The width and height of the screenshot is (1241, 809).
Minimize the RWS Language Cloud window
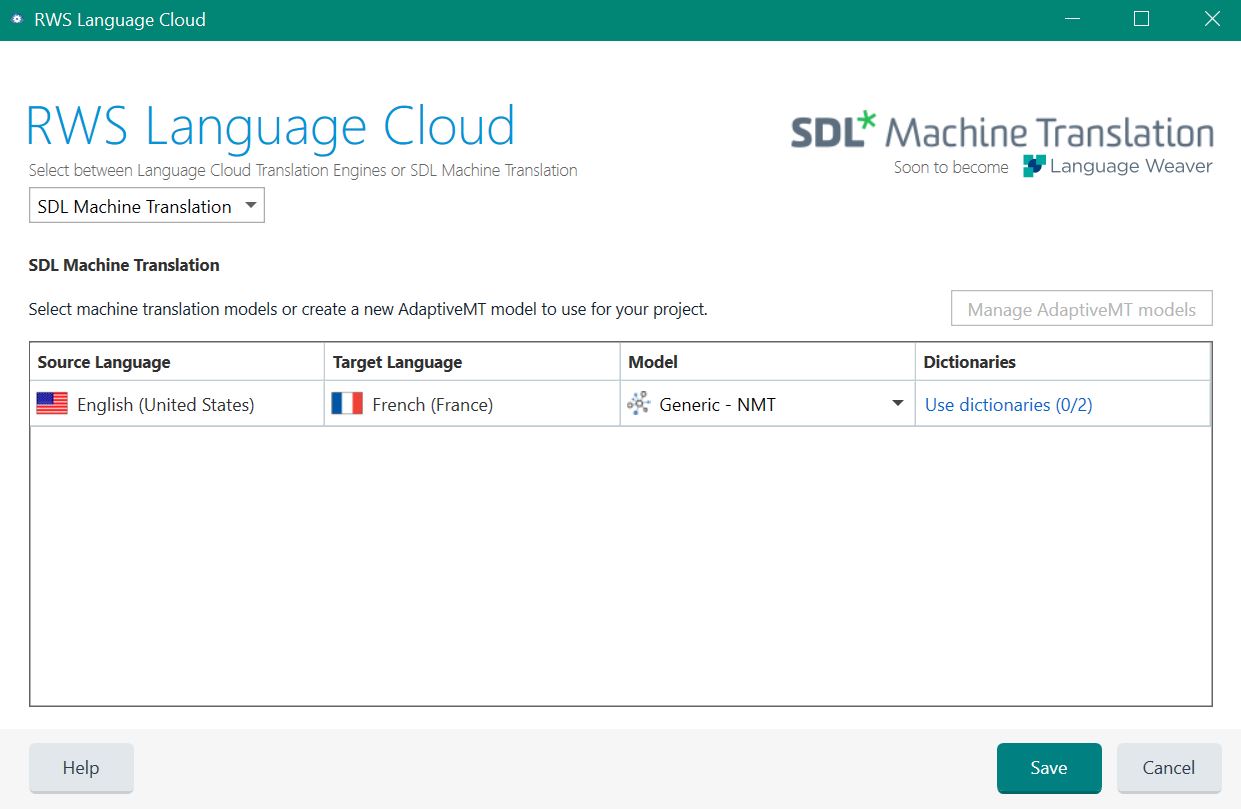pyautogui.click(x=1073, y=19)
